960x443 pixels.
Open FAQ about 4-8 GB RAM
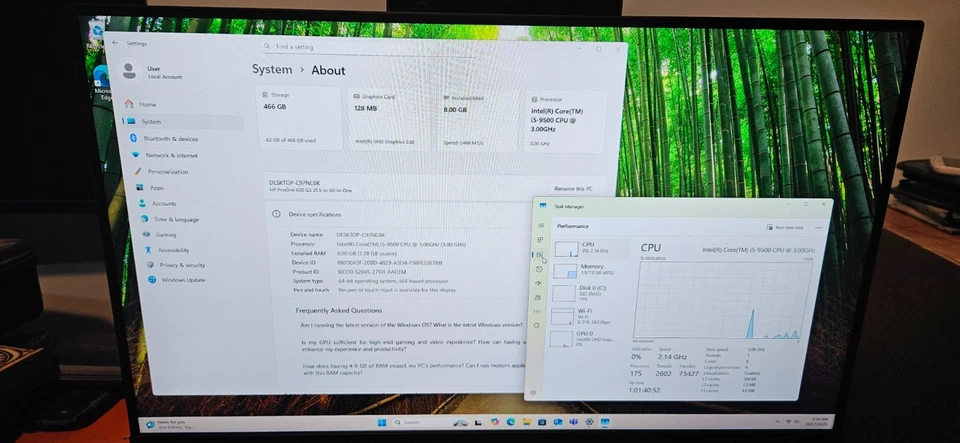(x=414, y=369)
